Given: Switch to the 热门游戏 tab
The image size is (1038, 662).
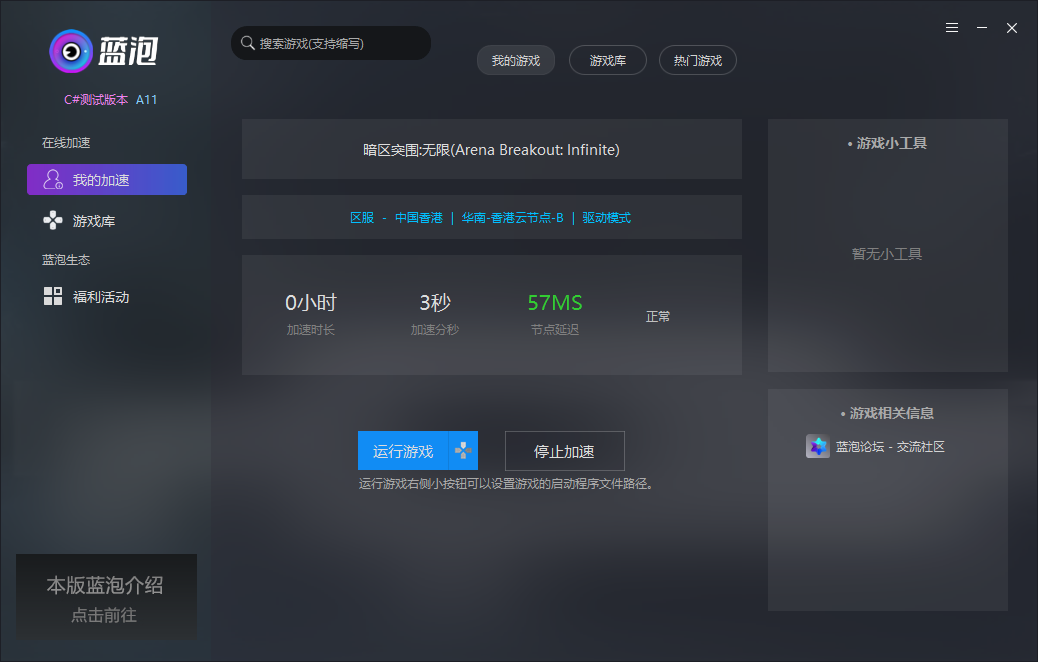Looking at the screenshot, I should (x=698, y=60).
